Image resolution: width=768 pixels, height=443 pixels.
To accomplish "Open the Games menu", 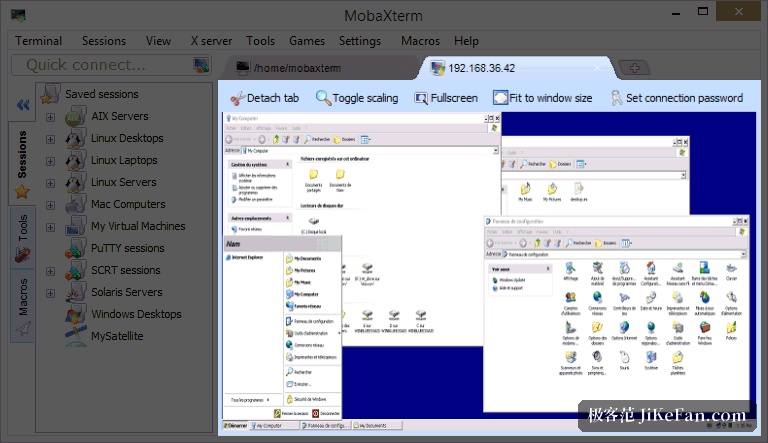I will point(307,41).
